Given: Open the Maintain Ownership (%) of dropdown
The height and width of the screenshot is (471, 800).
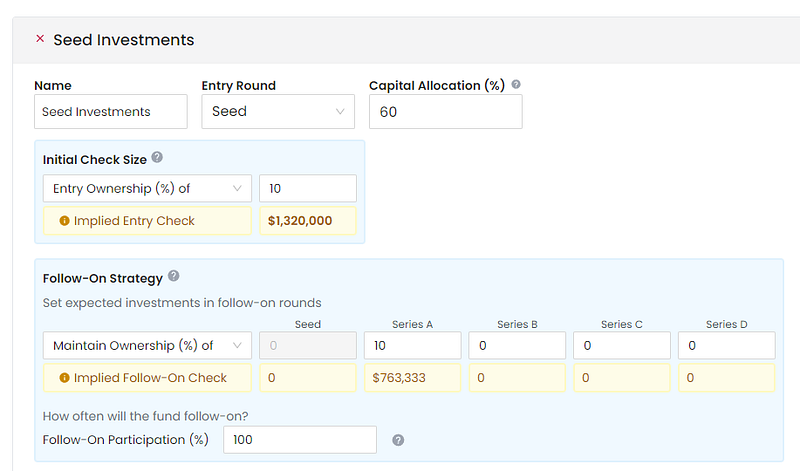Looking at the screenshot, I should [x=147, y=345].
